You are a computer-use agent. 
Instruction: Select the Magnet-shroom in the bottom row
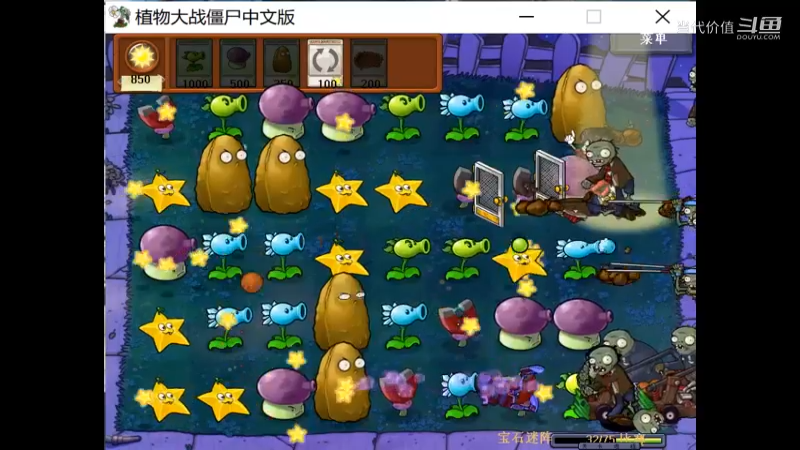[x=401, y=390]
